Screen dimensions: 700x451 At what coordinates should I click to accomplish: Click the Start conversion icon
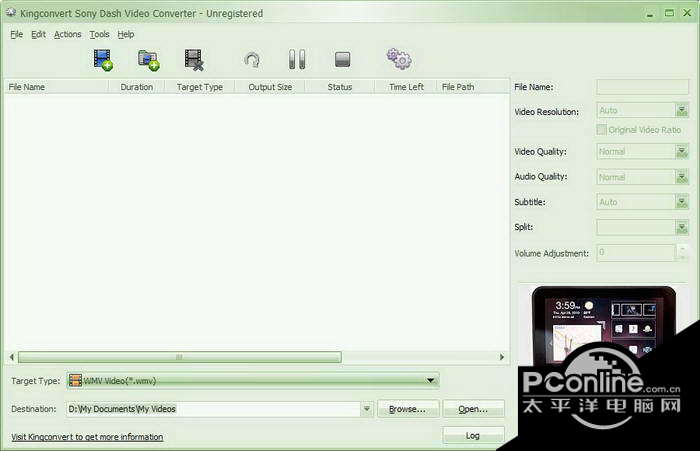point(253,60)
